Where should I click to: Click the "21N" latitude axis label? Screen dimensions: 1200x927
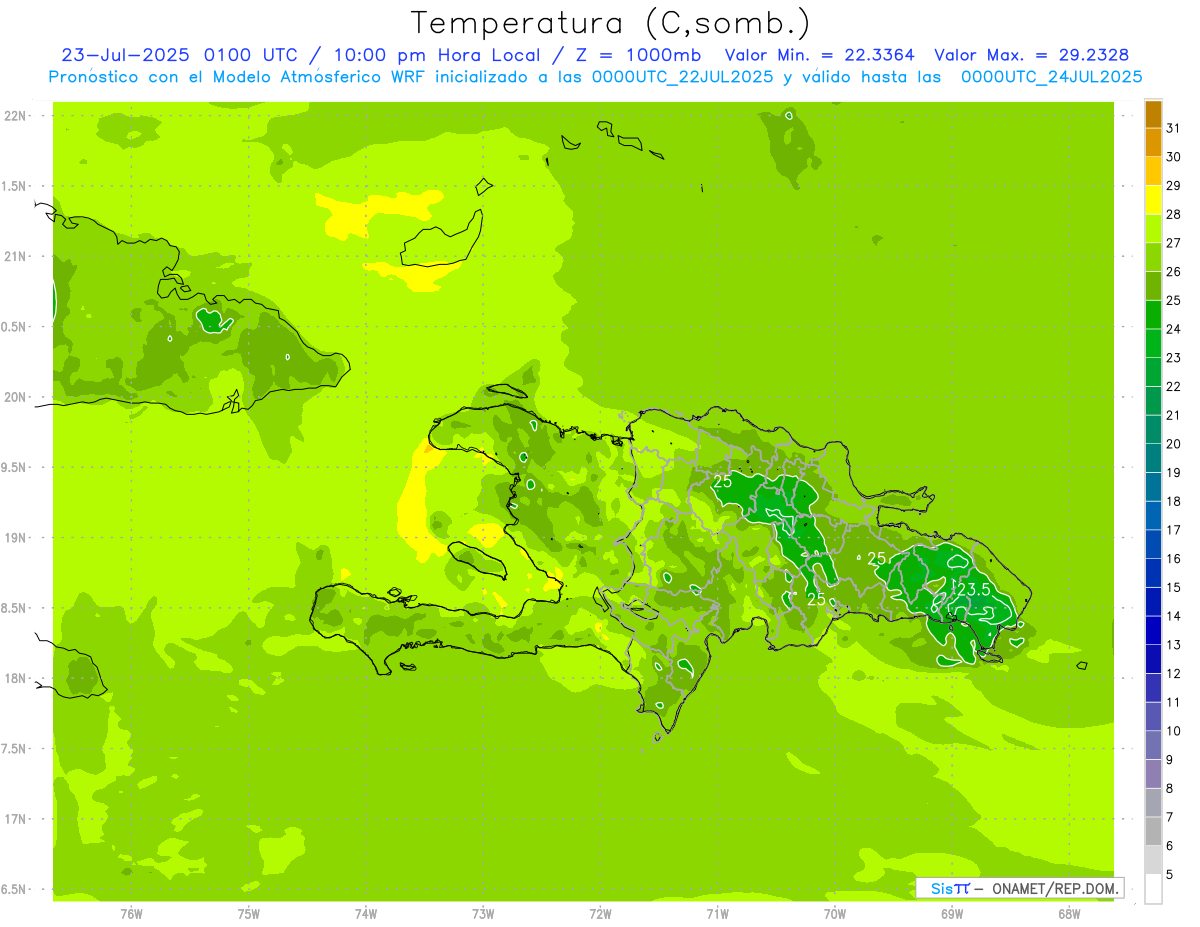coord(16,257)
